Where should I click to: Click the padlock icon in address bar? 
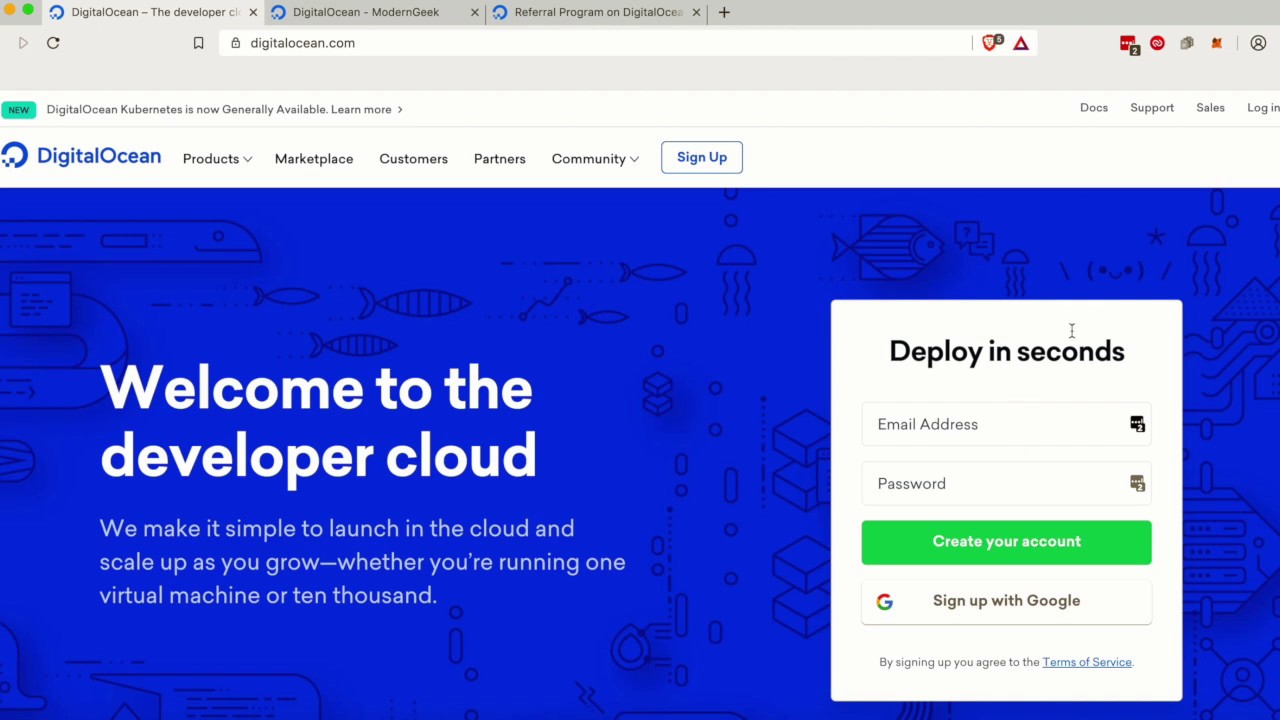pyautogui.click(x=235, y=43)
